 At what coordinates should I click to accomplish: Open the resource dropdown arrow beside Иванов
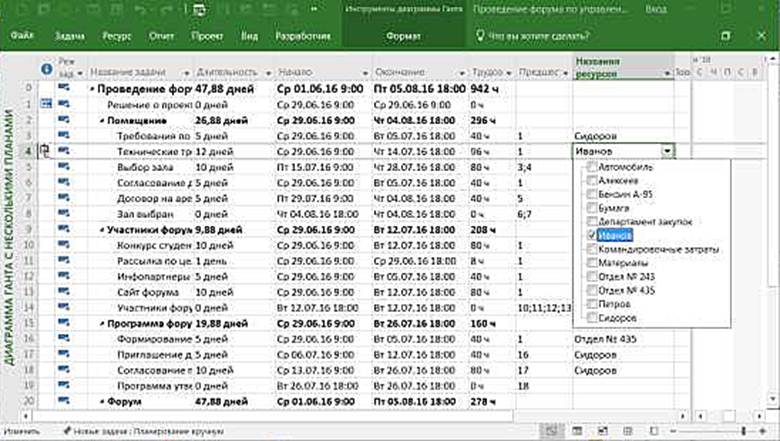click(667, 151)
